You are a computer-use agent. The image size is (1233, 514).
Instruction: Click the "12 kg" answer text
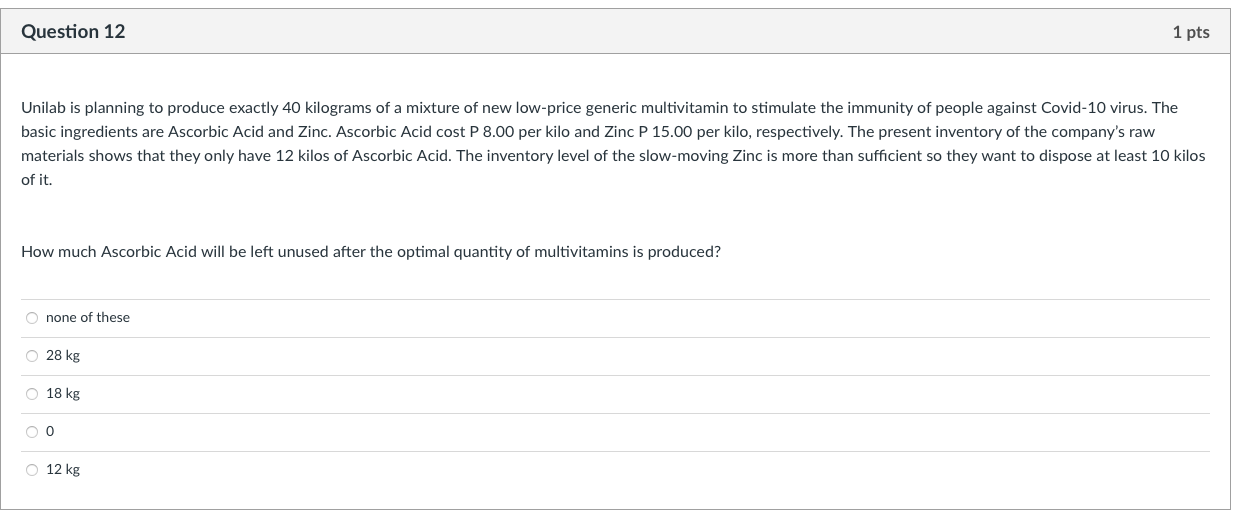tap(63, 470)
